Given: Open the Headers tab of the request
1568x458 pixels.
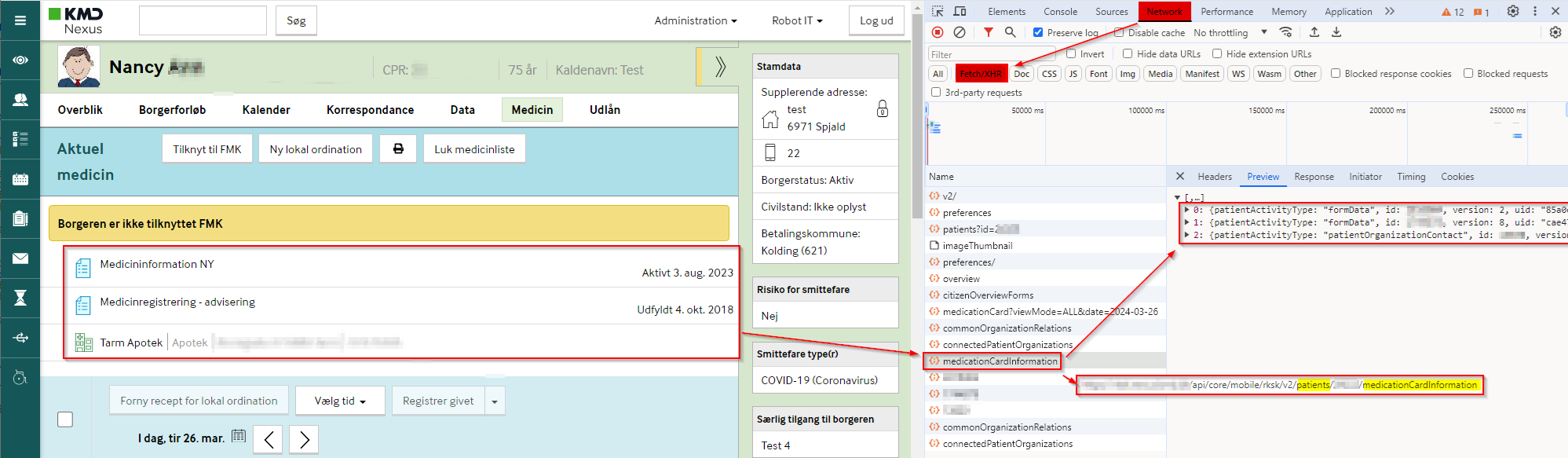Looking at the screenshot, I should point(1215,177).
